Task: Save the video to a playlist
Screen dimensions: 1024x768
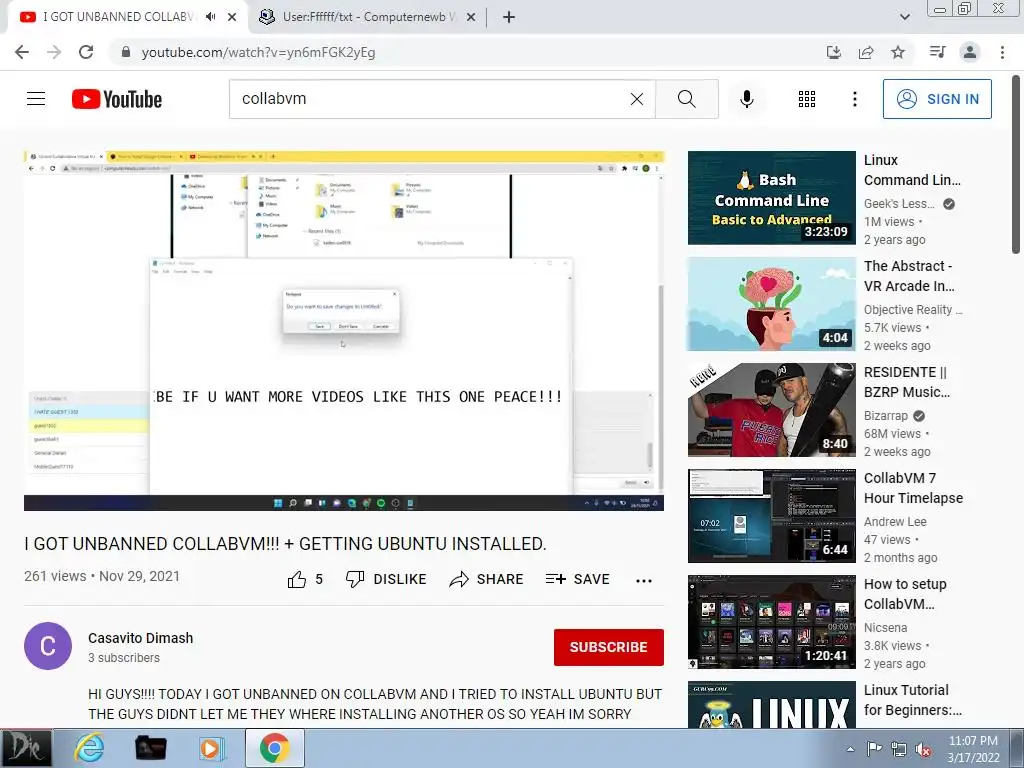Action: (577, 579)
